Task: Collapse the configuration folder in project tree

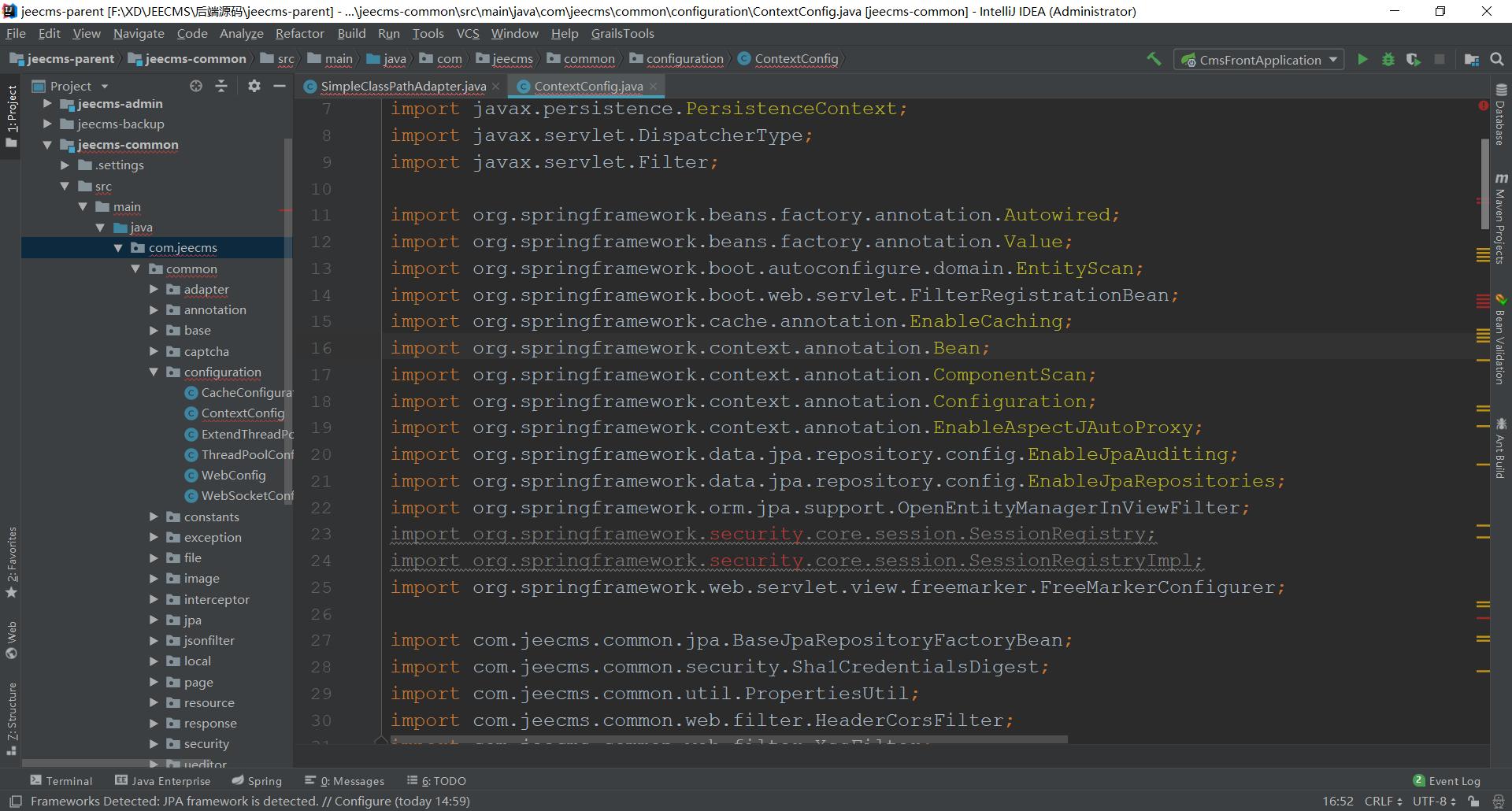Action: click(154, 372)
